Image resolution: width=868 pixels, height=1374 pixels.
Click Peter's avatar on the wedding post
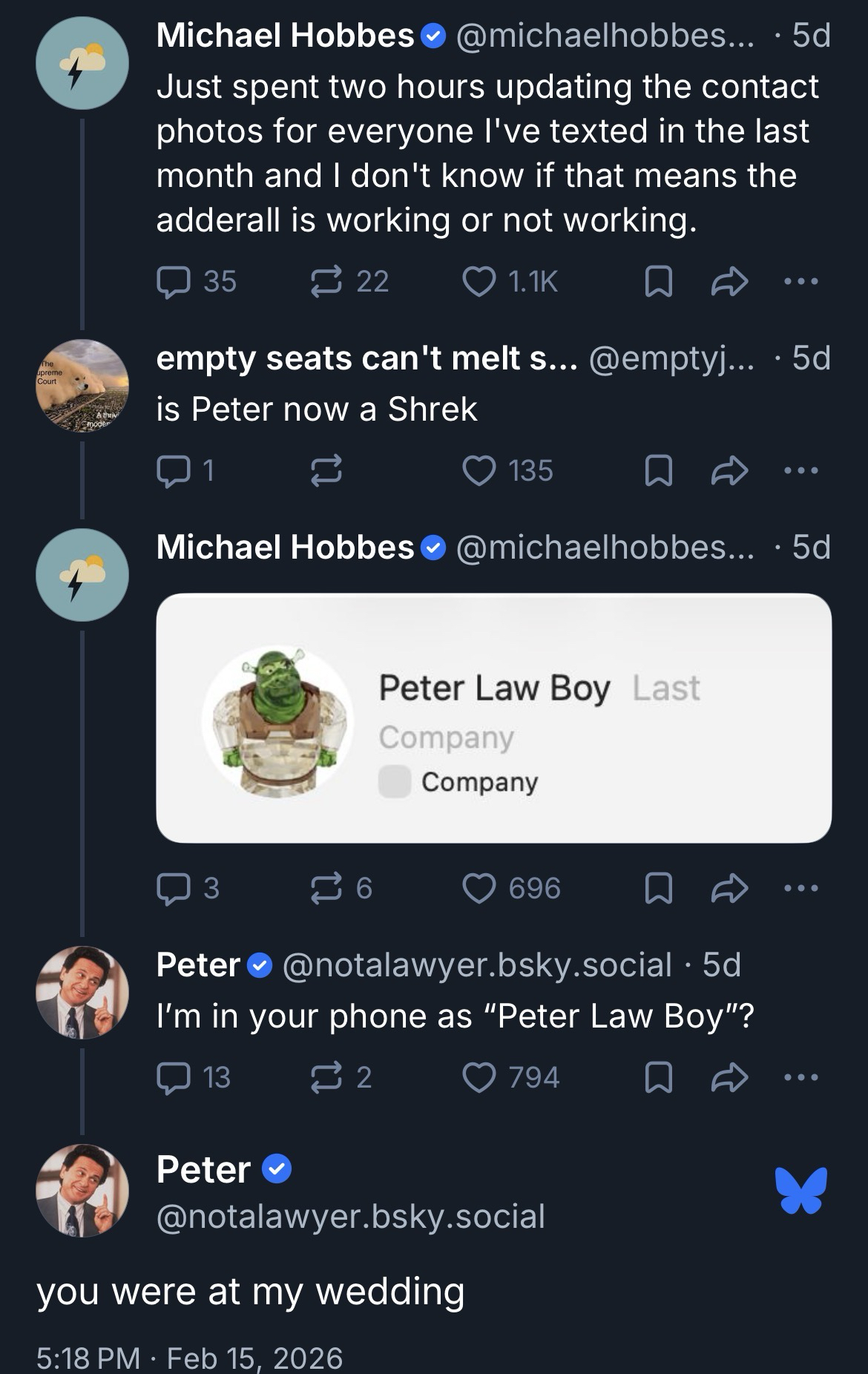[82, 1191]
